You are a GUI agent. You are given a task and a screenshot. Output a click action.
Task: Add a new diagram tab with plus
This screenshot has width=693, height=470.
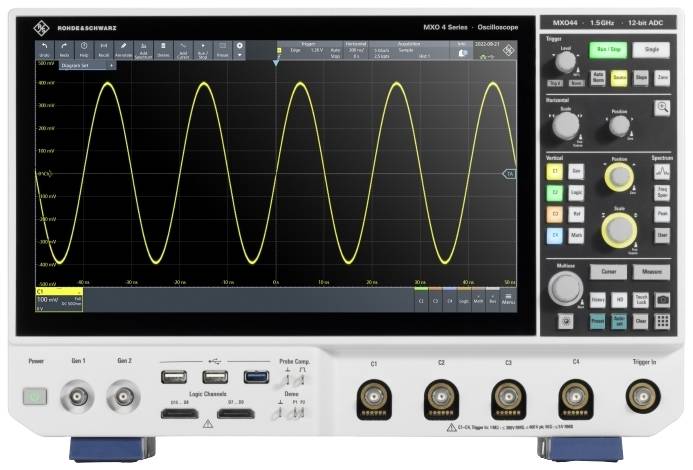pos(111,65)
